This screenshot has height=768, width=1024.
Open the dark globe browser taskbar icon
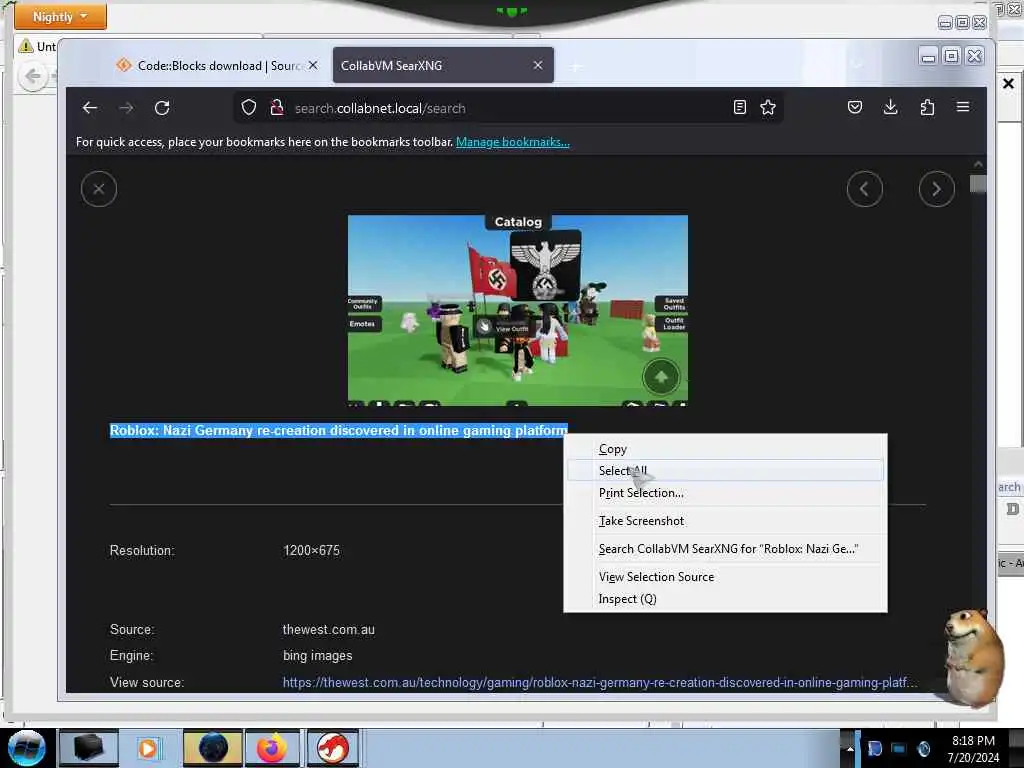pos(213,748)
